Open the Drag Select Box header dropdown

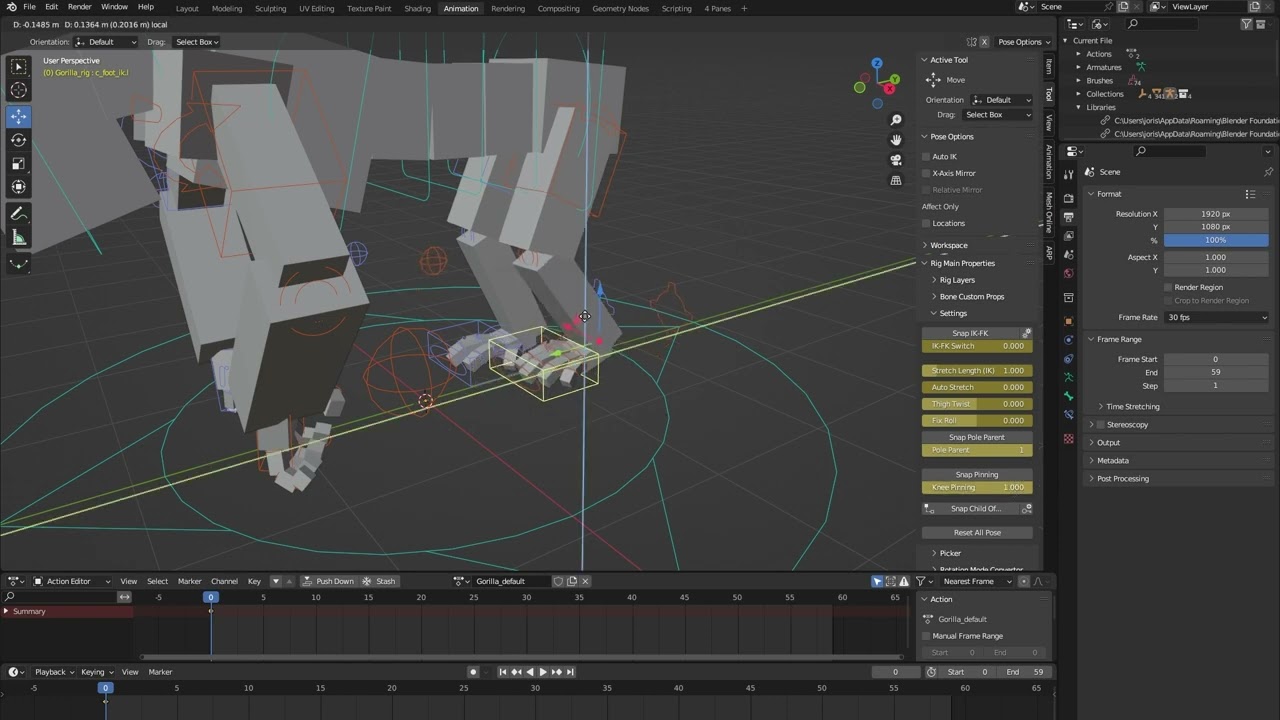pos(196,42)
